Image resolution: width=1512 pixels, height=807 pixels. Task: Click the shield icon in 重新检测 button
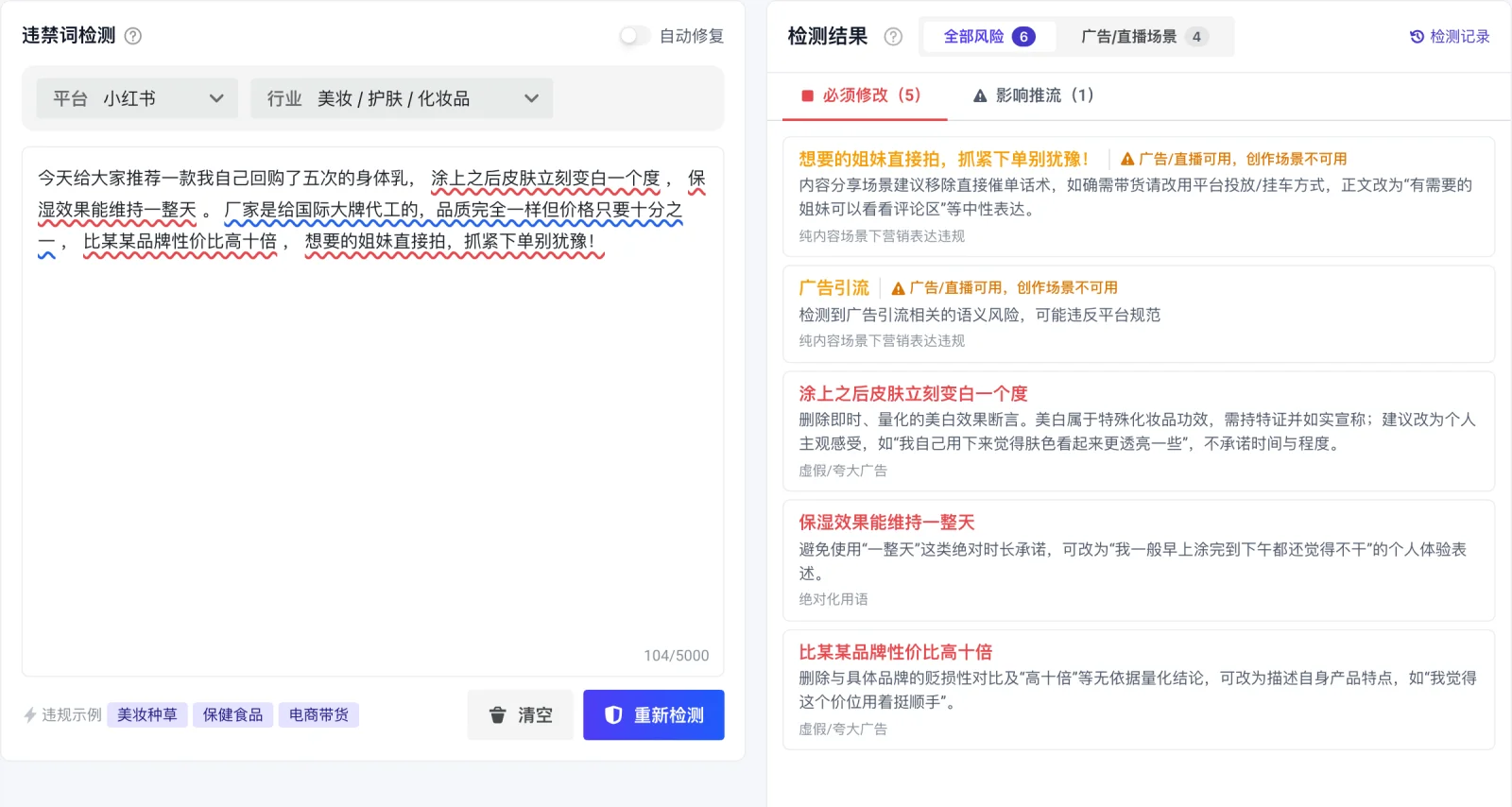point(613,715)
